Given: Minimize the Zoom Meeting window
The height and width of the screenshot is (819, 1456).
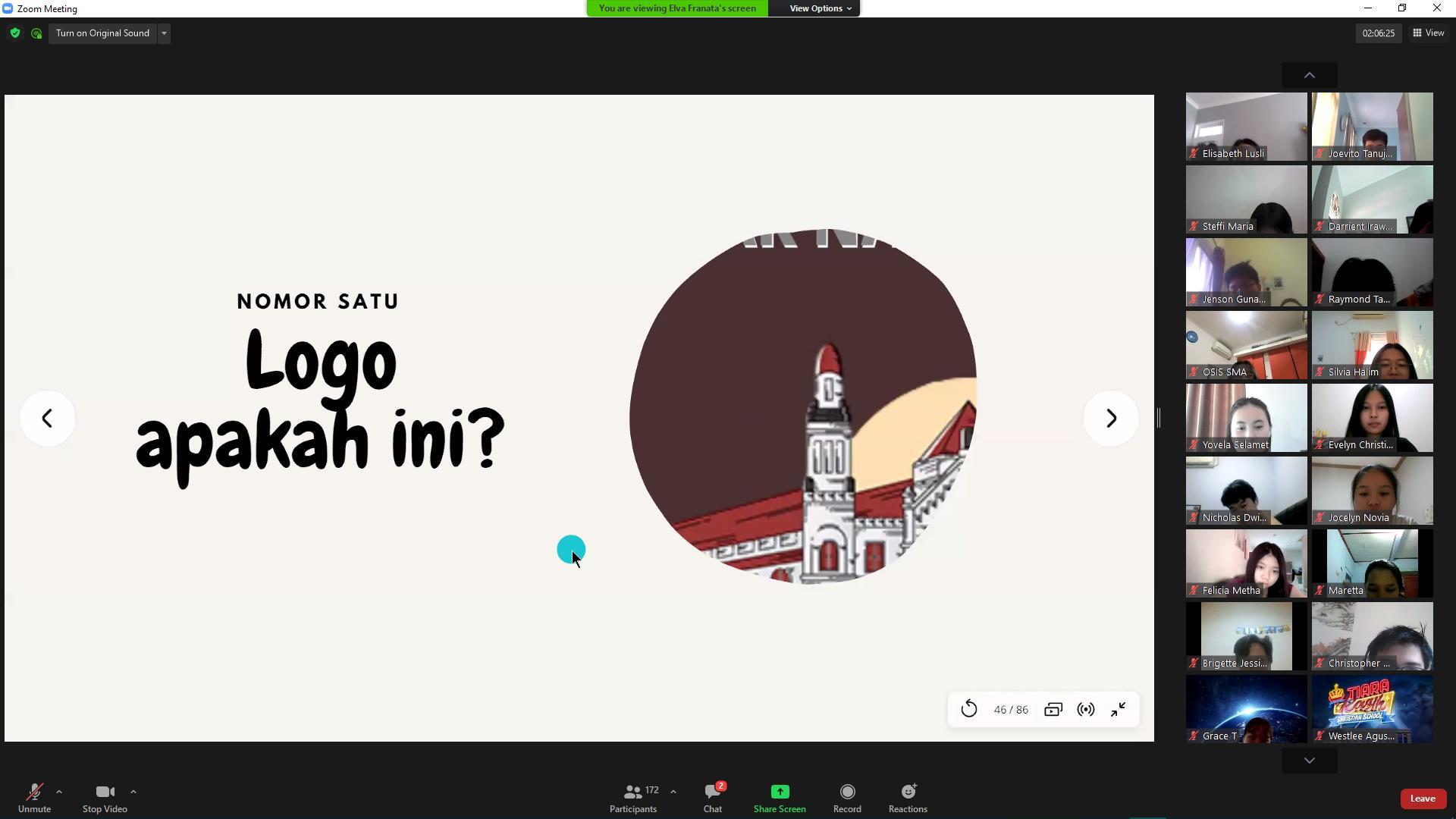Looking at the screenshot, I should click(1367, 8).
